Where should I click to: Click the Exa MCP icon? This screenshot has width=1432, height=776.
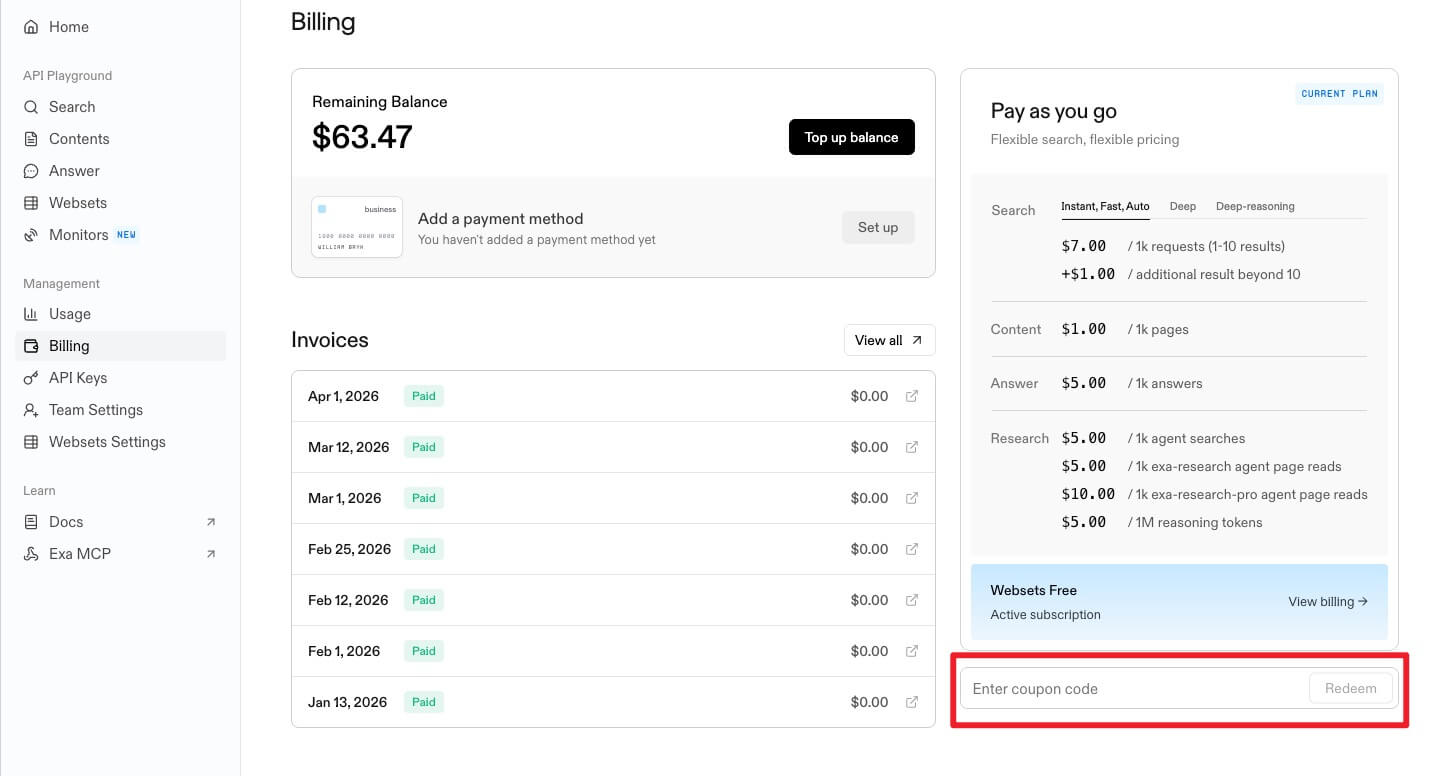tap(31, 554)
